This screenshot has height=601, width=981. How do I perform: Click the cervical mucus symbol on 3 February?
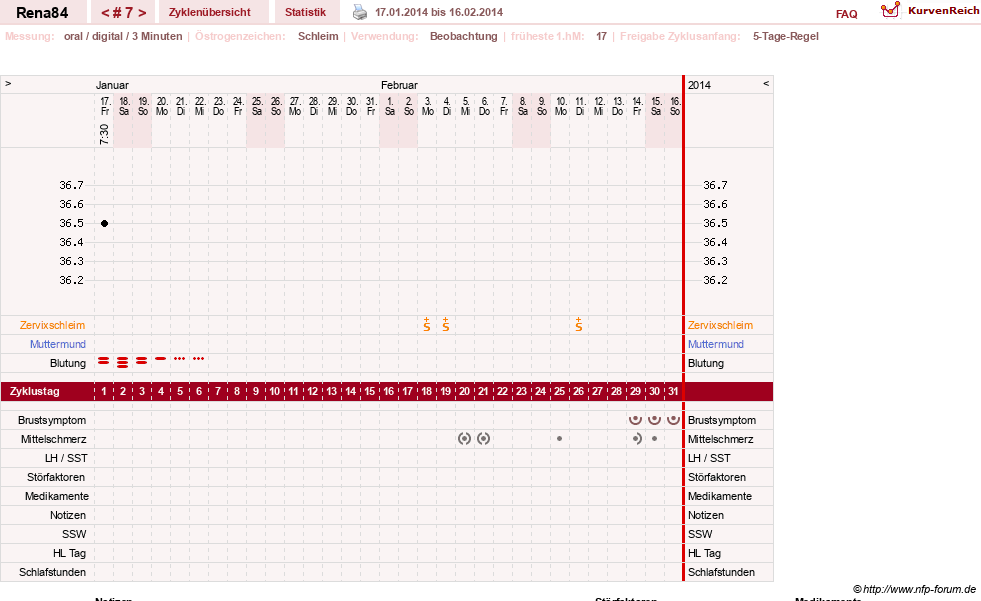[427, 325]
